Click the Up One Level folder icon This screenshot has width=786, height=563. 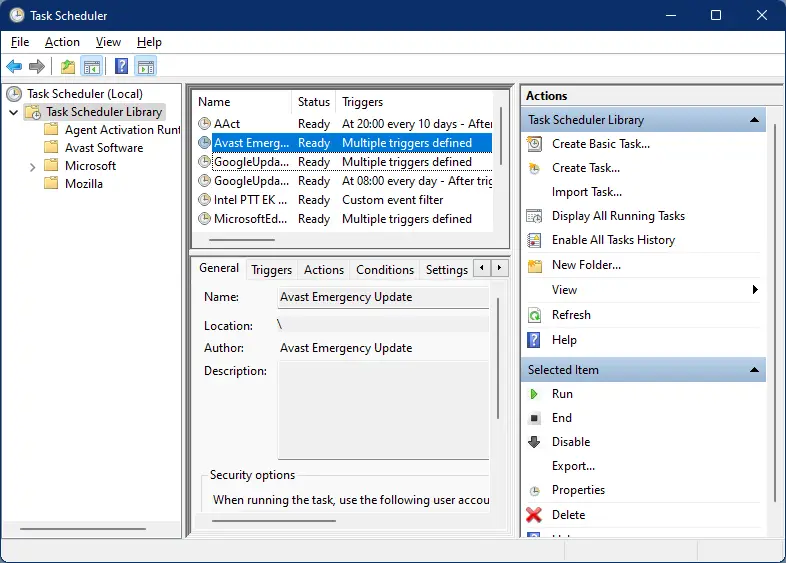coord(68,66)
